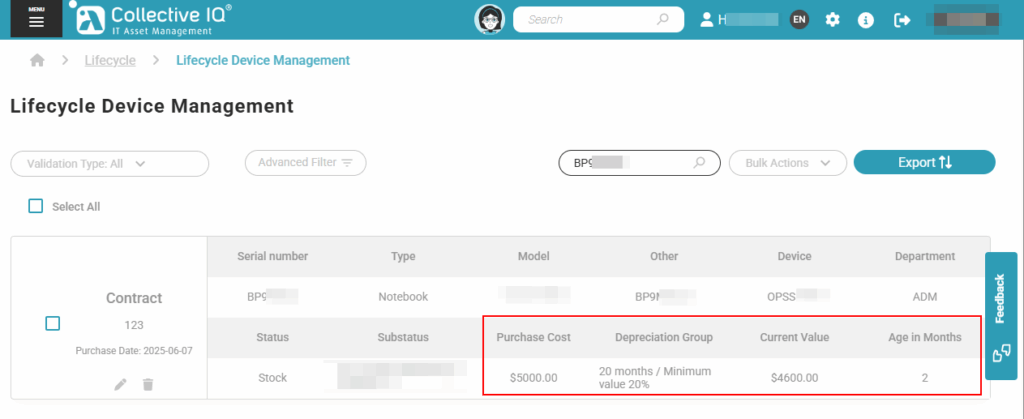Check the Contract 123 row checkbox
Image resolution: width=1024 pixels, height=419 pixels.
[53, 323]
